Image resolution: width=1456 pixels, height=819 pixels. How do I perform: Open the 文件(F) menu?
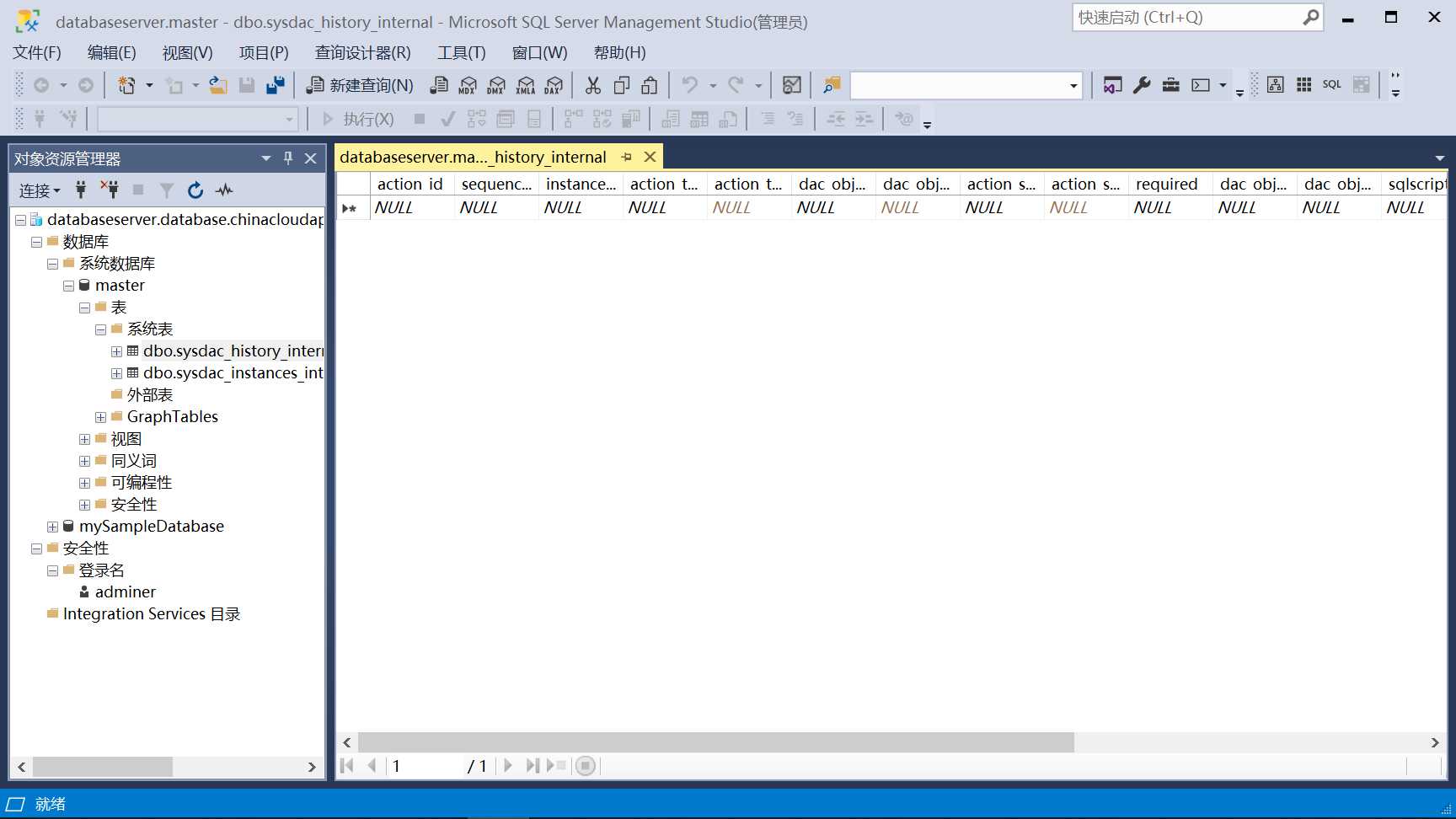click(37, 53)
